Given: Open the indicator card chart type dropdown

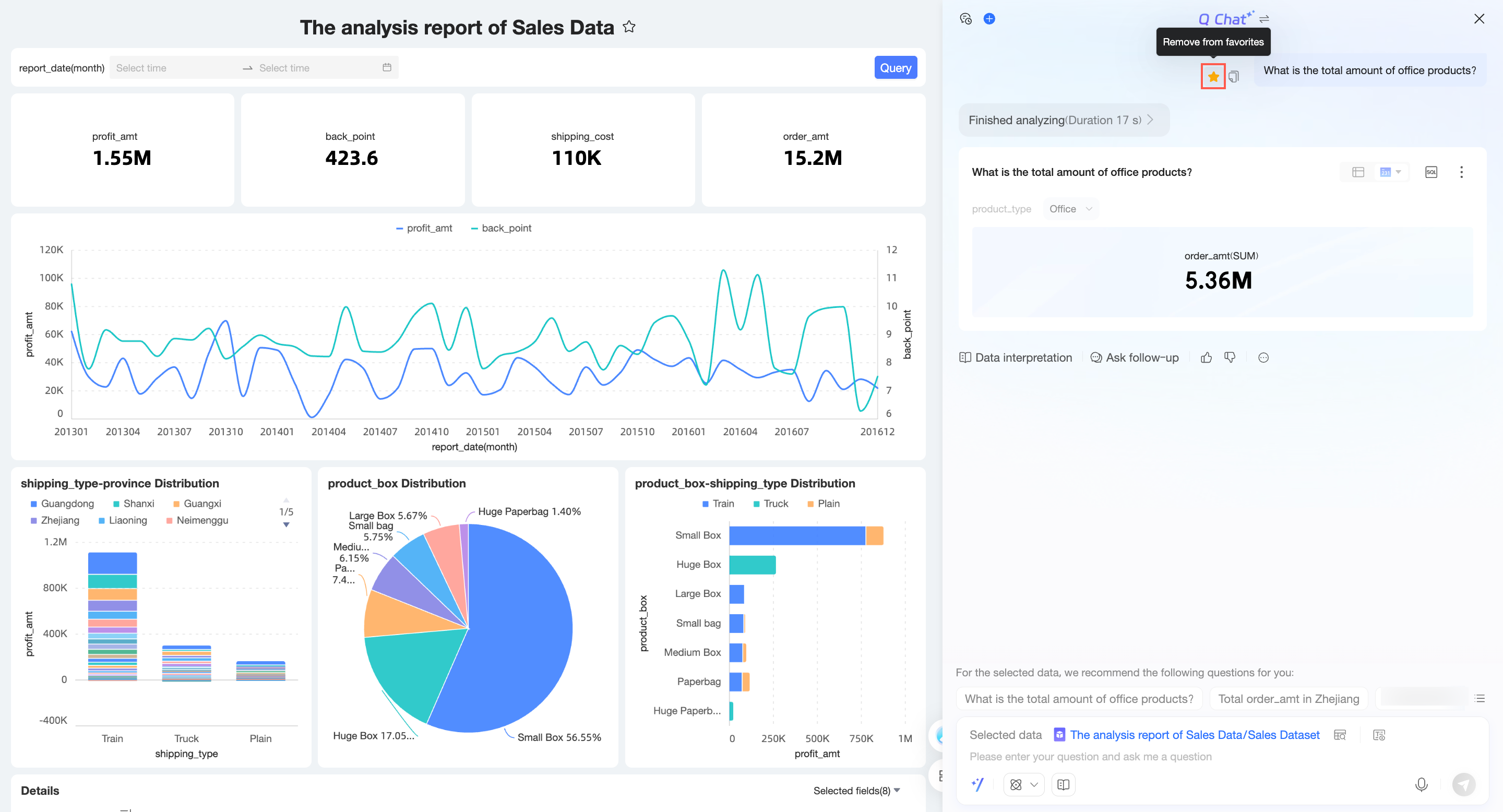Looking at the screenshot, I should 1390,172.
